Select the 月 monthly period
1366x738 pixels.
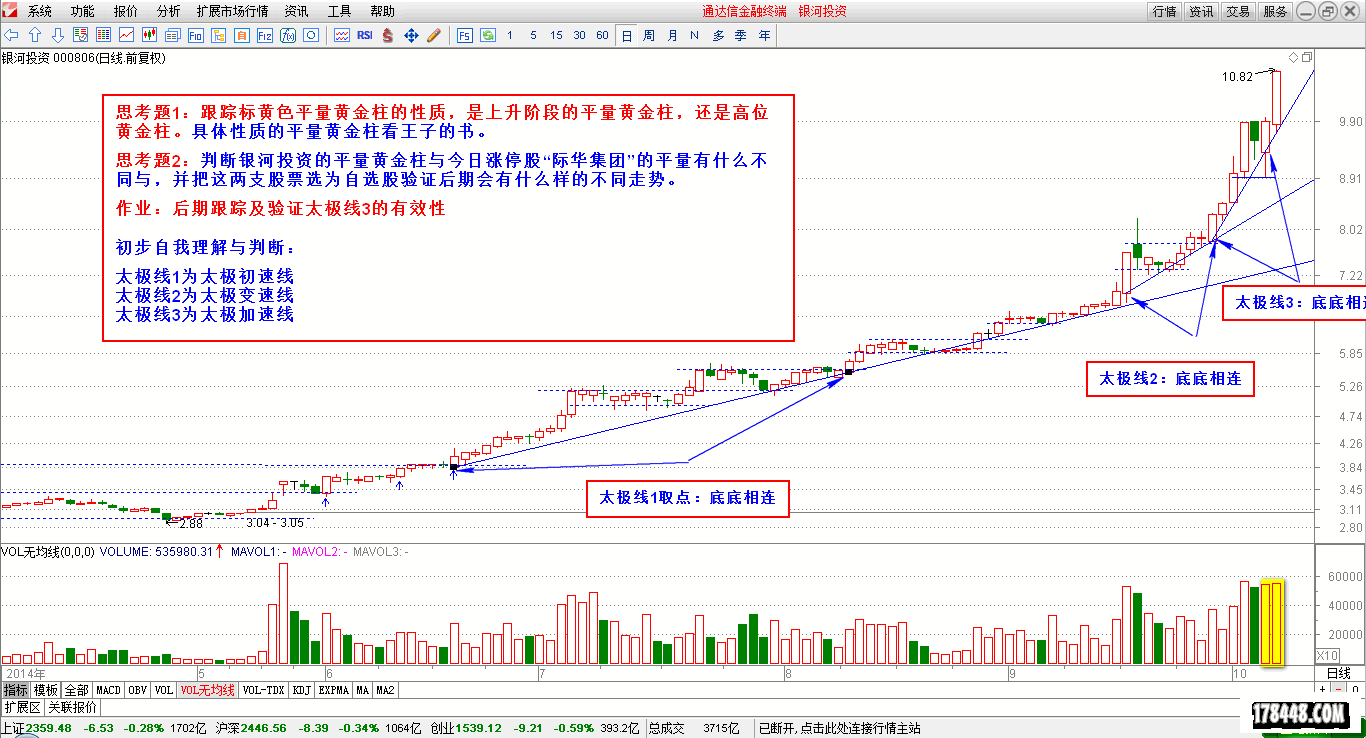coord(672,35)
